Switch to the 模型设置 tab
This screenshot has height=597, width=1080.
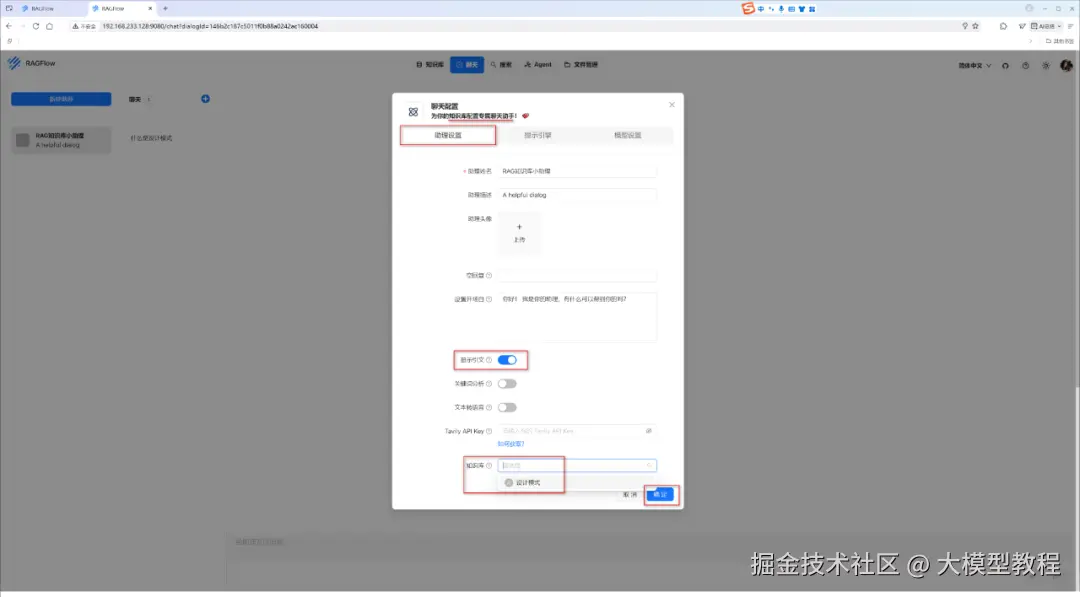click(x=627, y=136)
